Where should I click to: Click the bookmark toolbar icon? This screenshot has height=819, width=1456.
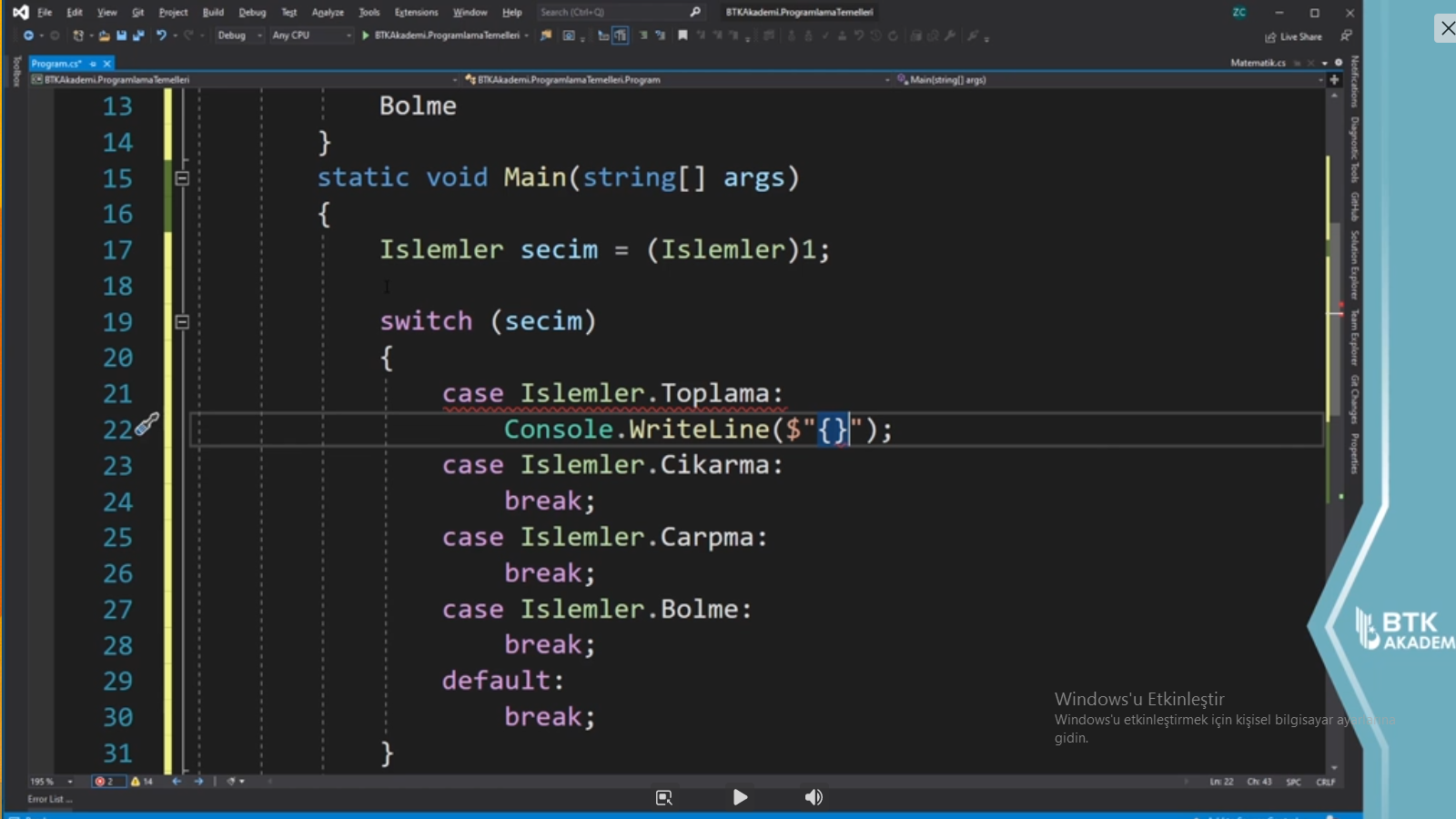(x=682, y=35)
